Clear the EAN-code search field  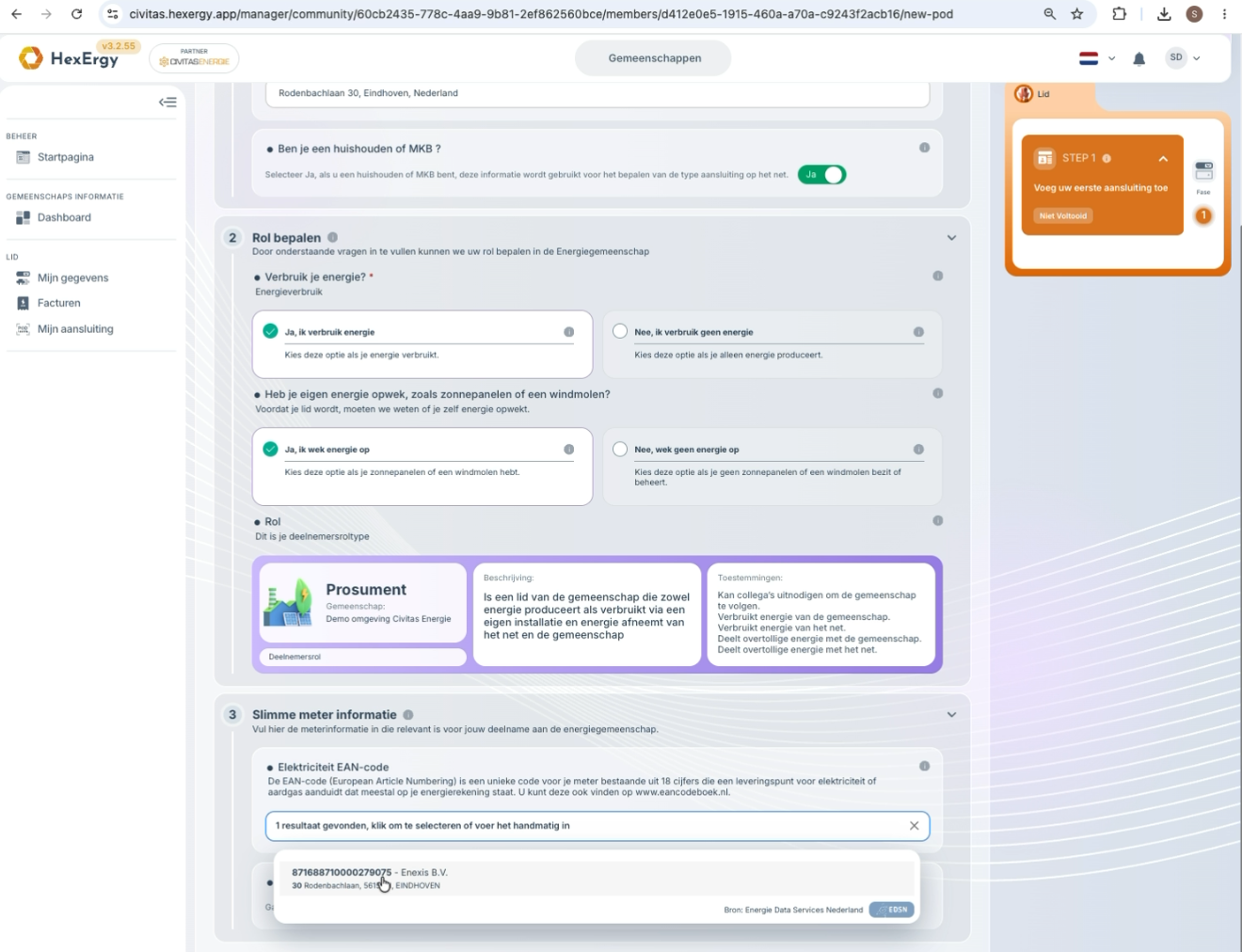tap(914, 826)
